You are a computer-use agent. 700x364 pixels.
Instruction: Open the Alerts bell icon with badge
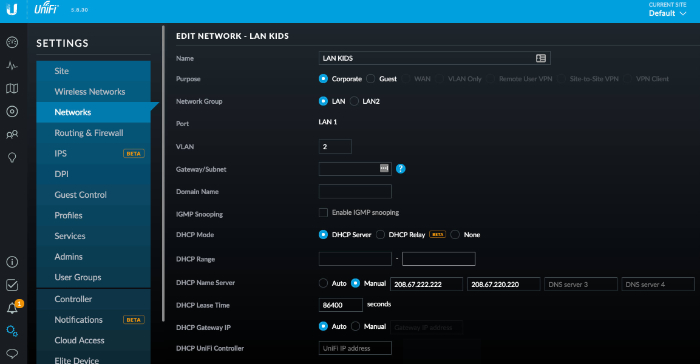13,307
